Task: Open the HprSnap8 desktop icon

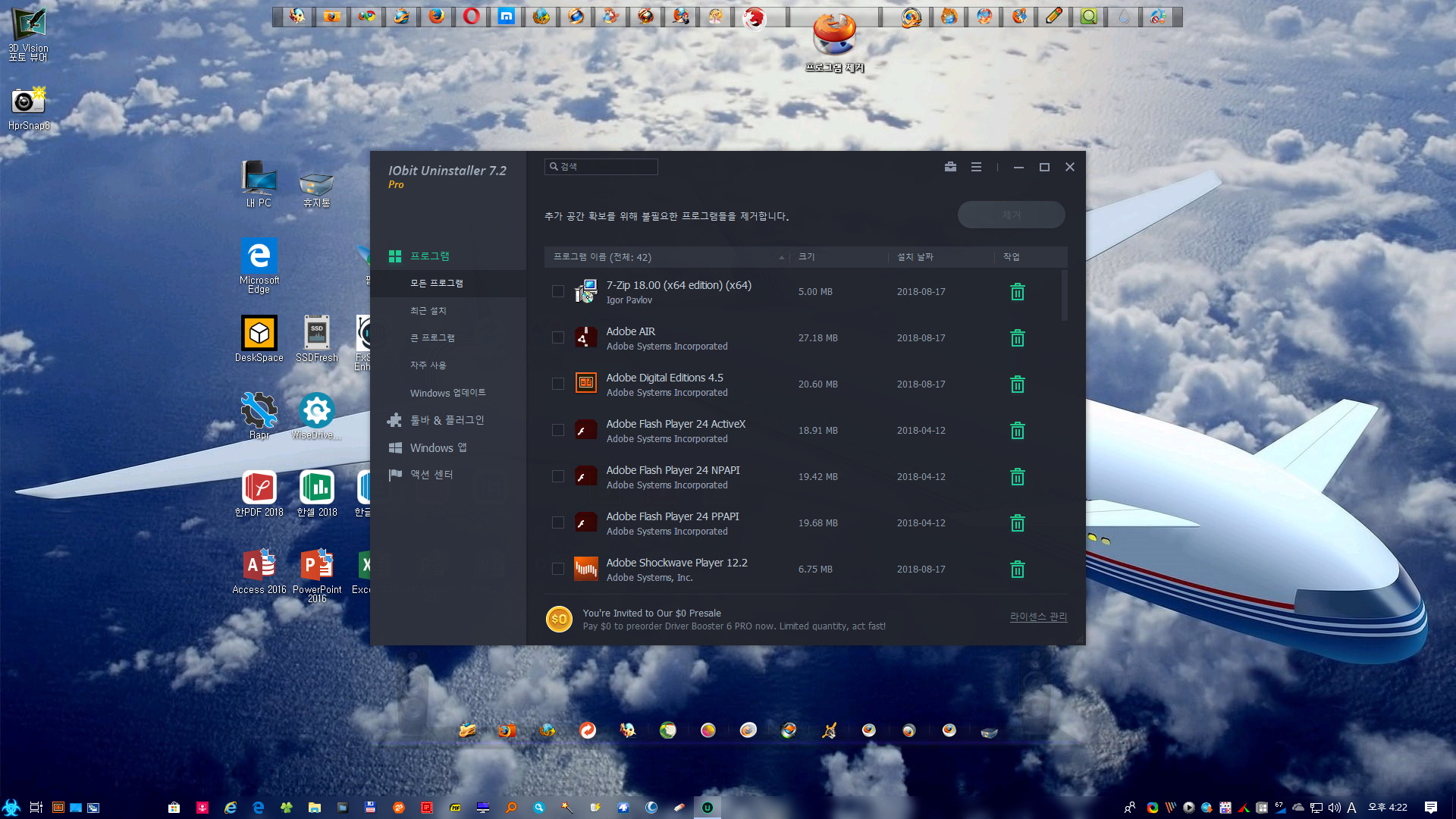Action: pos(28,108)
